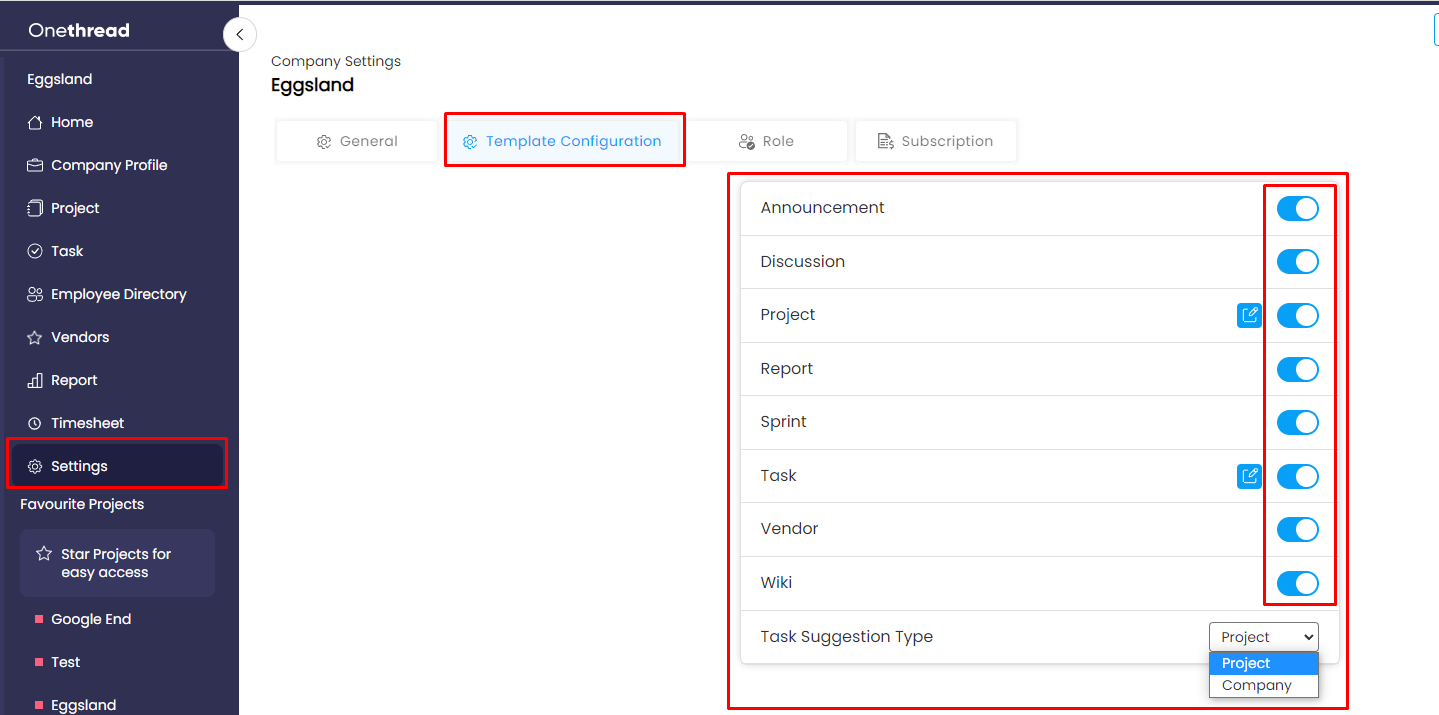Open the Google End favourite project
1439x715 pixels.
pyautogui.click(x=91, y=620)
